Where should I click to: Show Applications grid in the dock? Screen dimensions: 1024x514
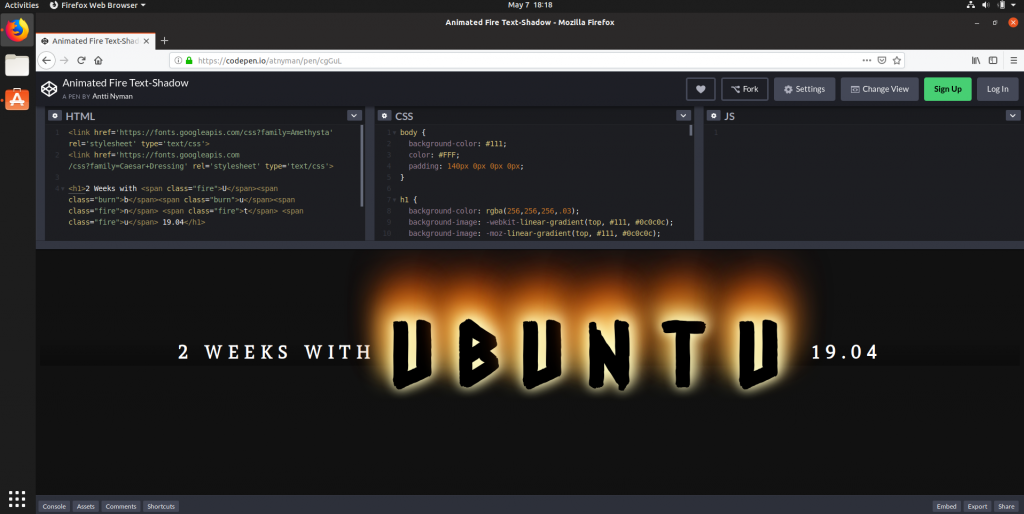click(17, 497)
